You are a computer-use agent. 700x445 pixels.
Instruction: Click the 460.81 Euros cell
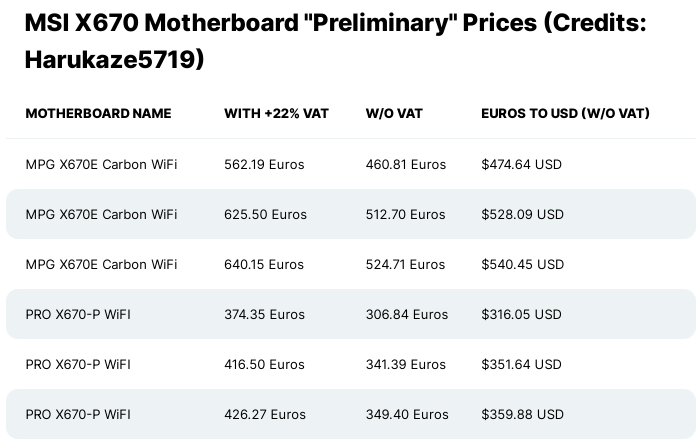coord(406,164)
